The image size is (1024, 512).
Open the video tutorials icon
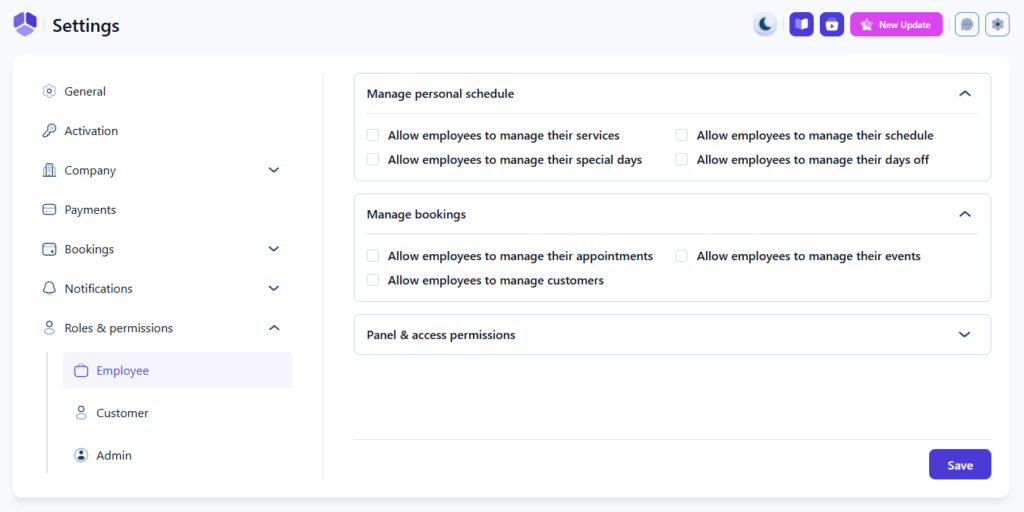[832, 25]
